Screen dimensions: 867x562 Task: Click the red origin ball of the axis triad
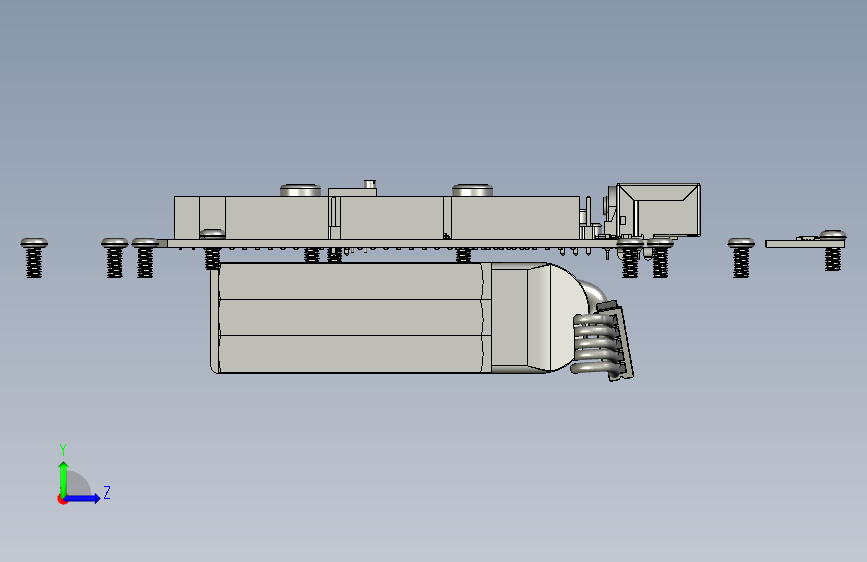[x=62, y=499]
